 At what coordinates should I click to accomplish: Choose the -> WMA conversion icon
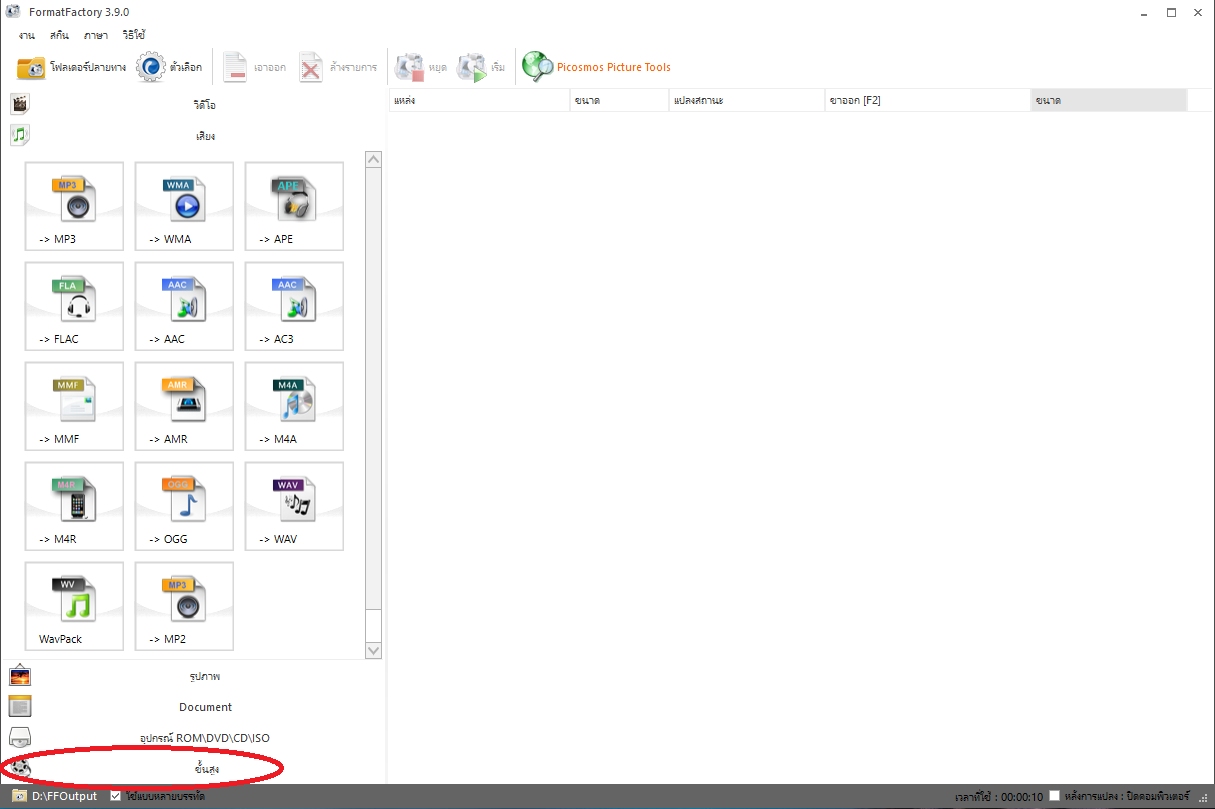pyautogui.click(x=185, y=207)
